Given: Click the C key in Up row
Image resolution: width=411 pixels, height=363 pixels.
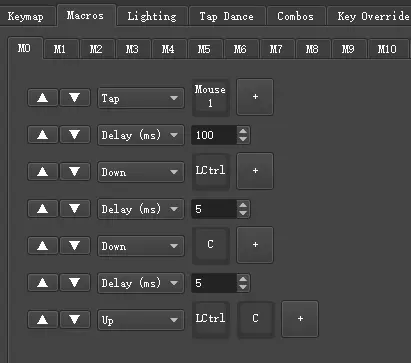Looking at the screenshot, I should [x=255, y=319].
